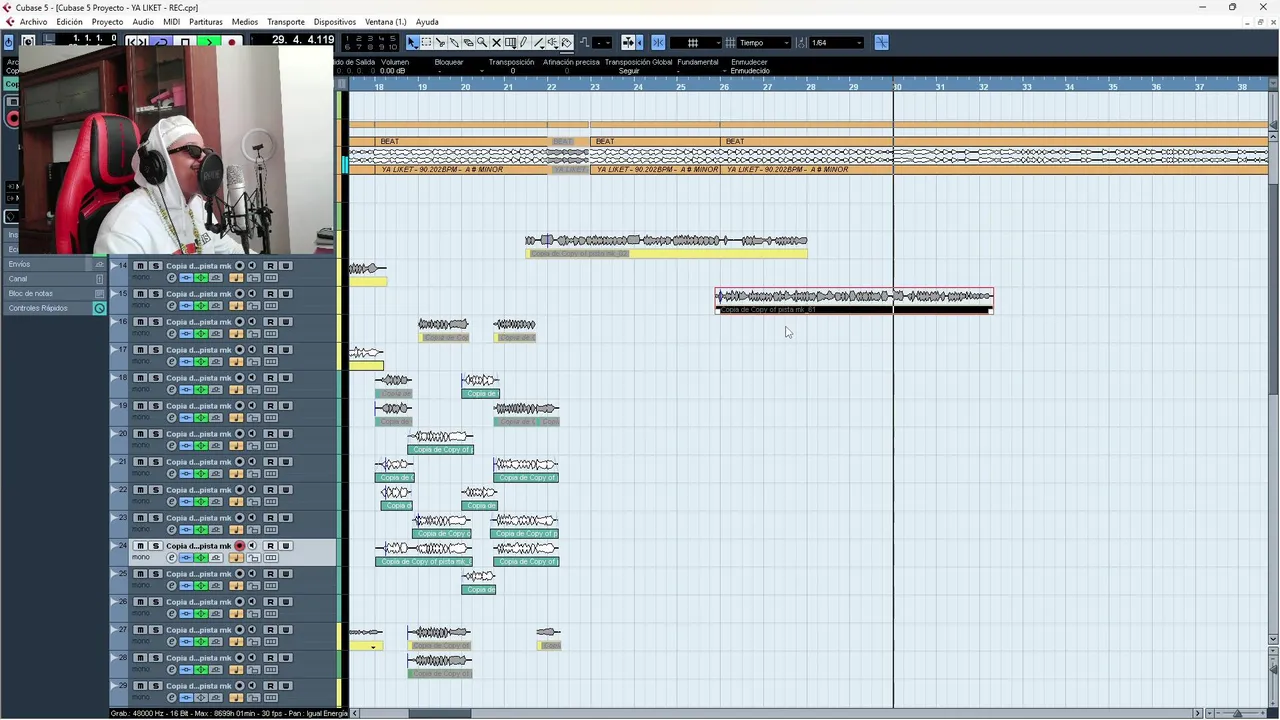Screen dimensions: 1280x720
Task: Click blue inserts-state icon on track 21
Action: pyautogui.click(x=186, y=474)
